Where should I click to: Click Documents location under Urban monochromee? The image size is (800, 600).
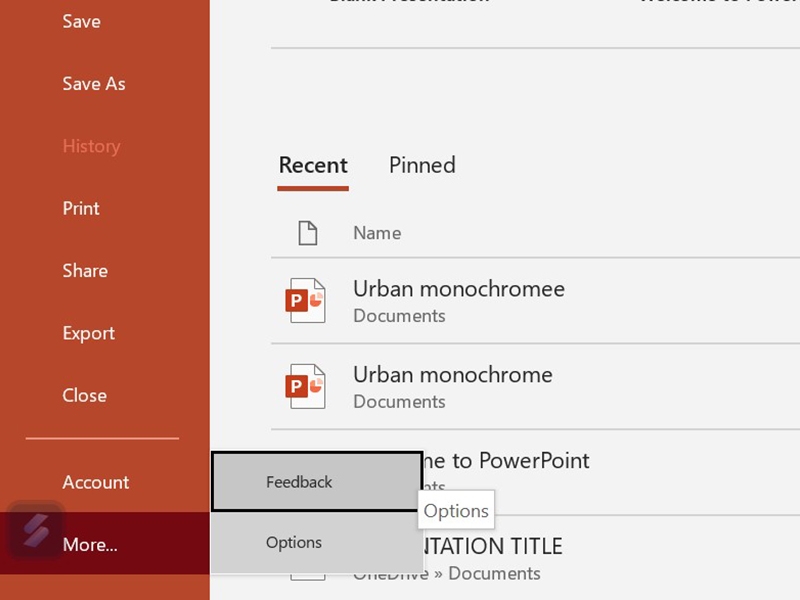(x=399, y=316)
